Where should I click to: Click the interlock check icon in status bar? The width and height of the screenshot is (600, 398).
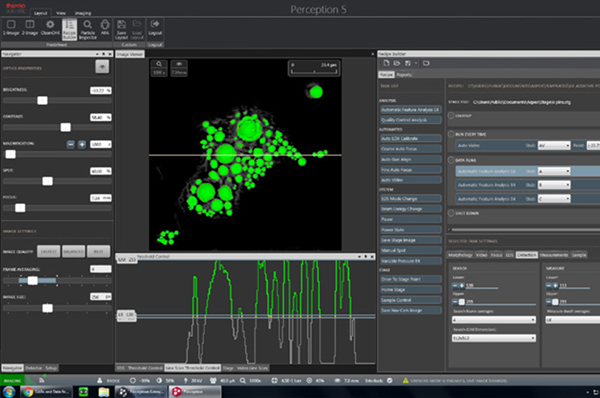(x=390, y=380)
